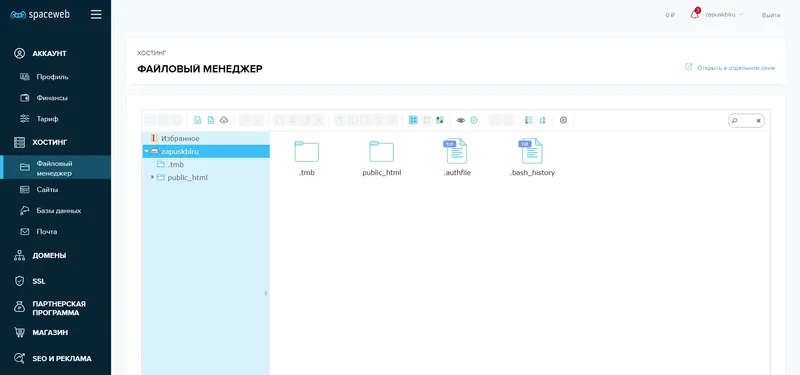The width and height of the screenshot is (800, 375).
Task: Click the Хостинг server icon
Action: tap(19, 142)
